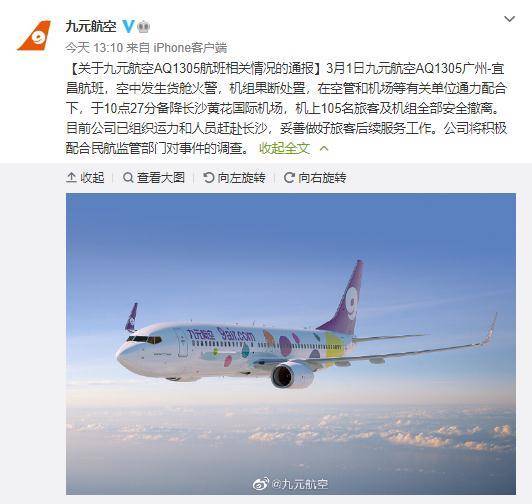The width and height of the screenshot is (532, 504).
Task: Click the airplane photo thumbnail
Action: click(x=291, y=344)
